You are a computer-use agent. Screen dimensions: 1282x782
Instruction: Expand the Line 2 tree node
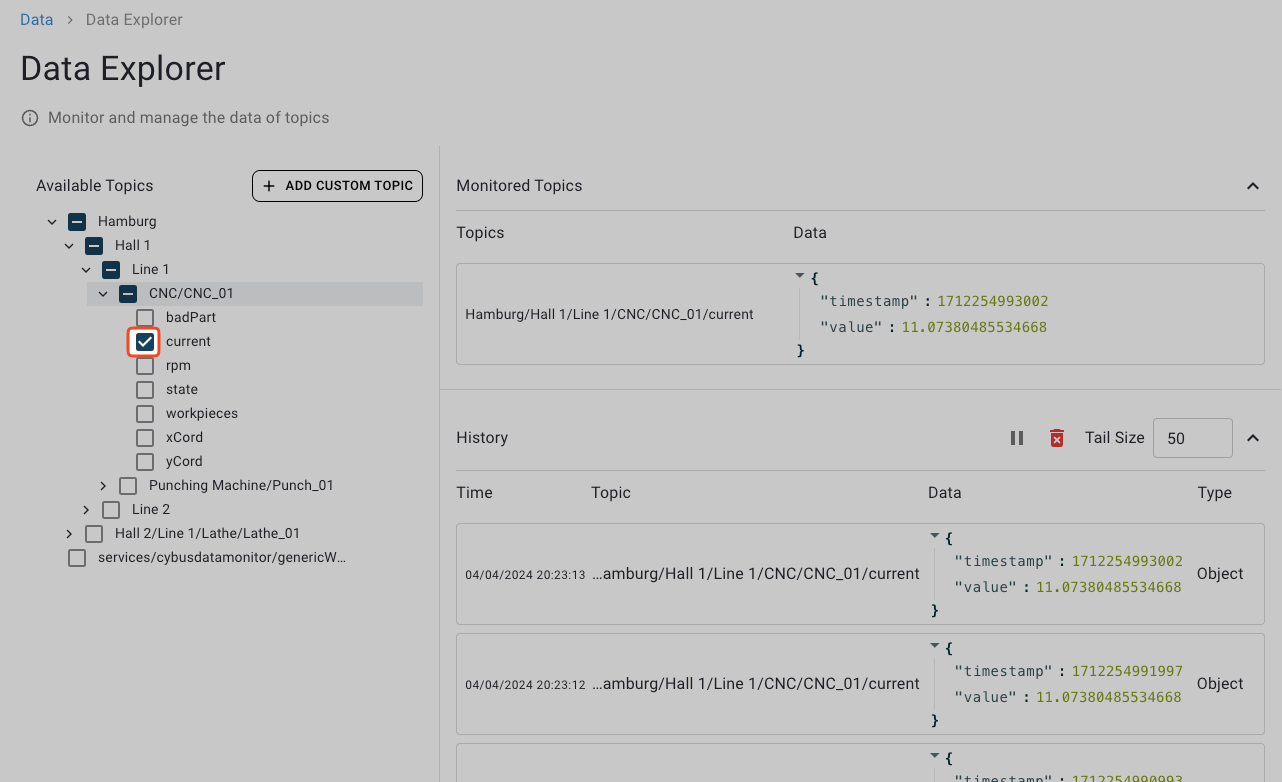[86, 509]
